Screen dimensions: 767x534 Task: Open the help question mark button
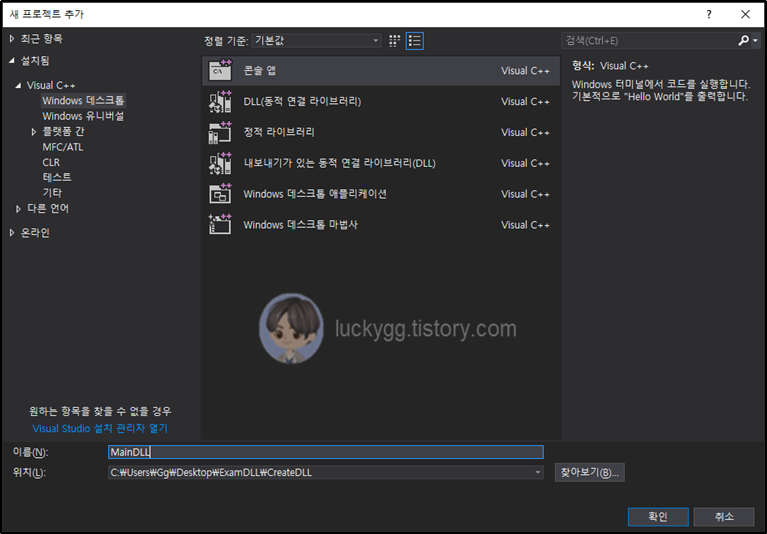coord(709,14)
